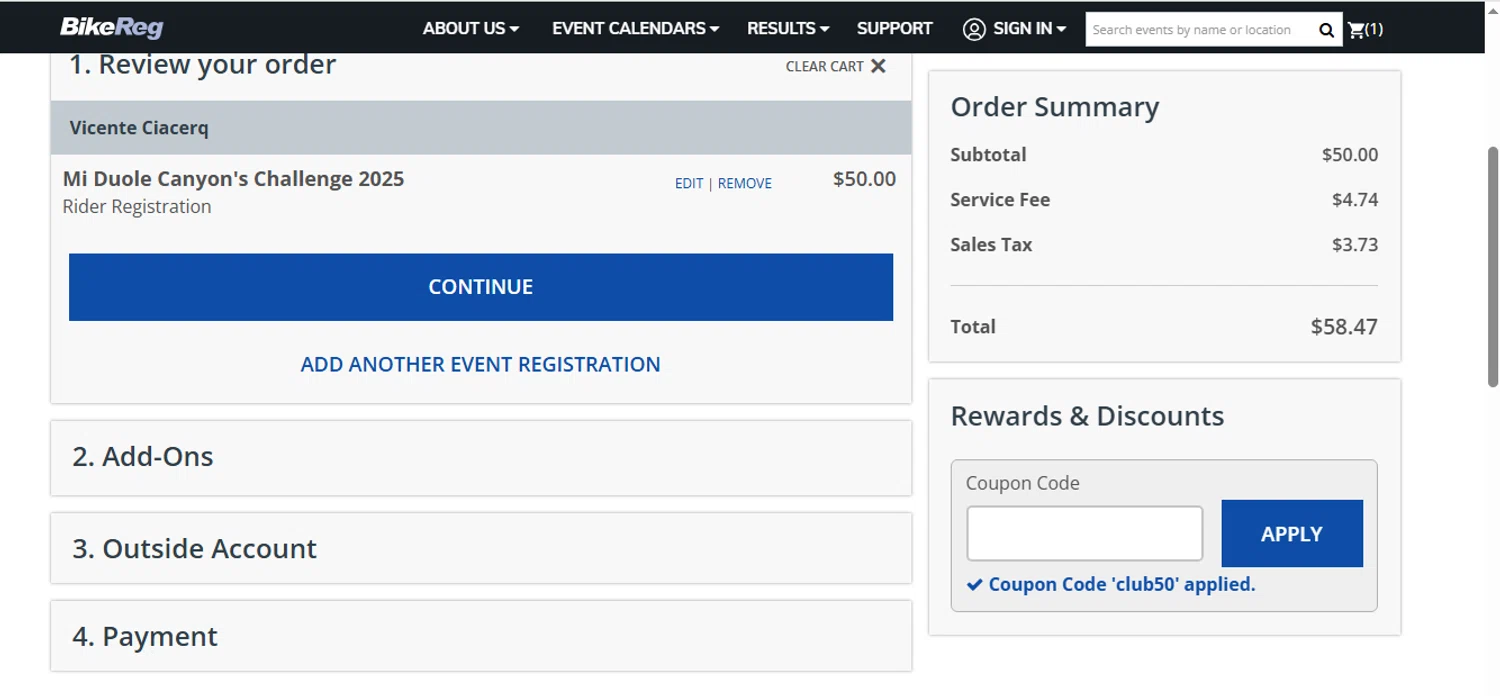
Task: Click the Rewards & Discounts heading
Action: [1087, 416]
